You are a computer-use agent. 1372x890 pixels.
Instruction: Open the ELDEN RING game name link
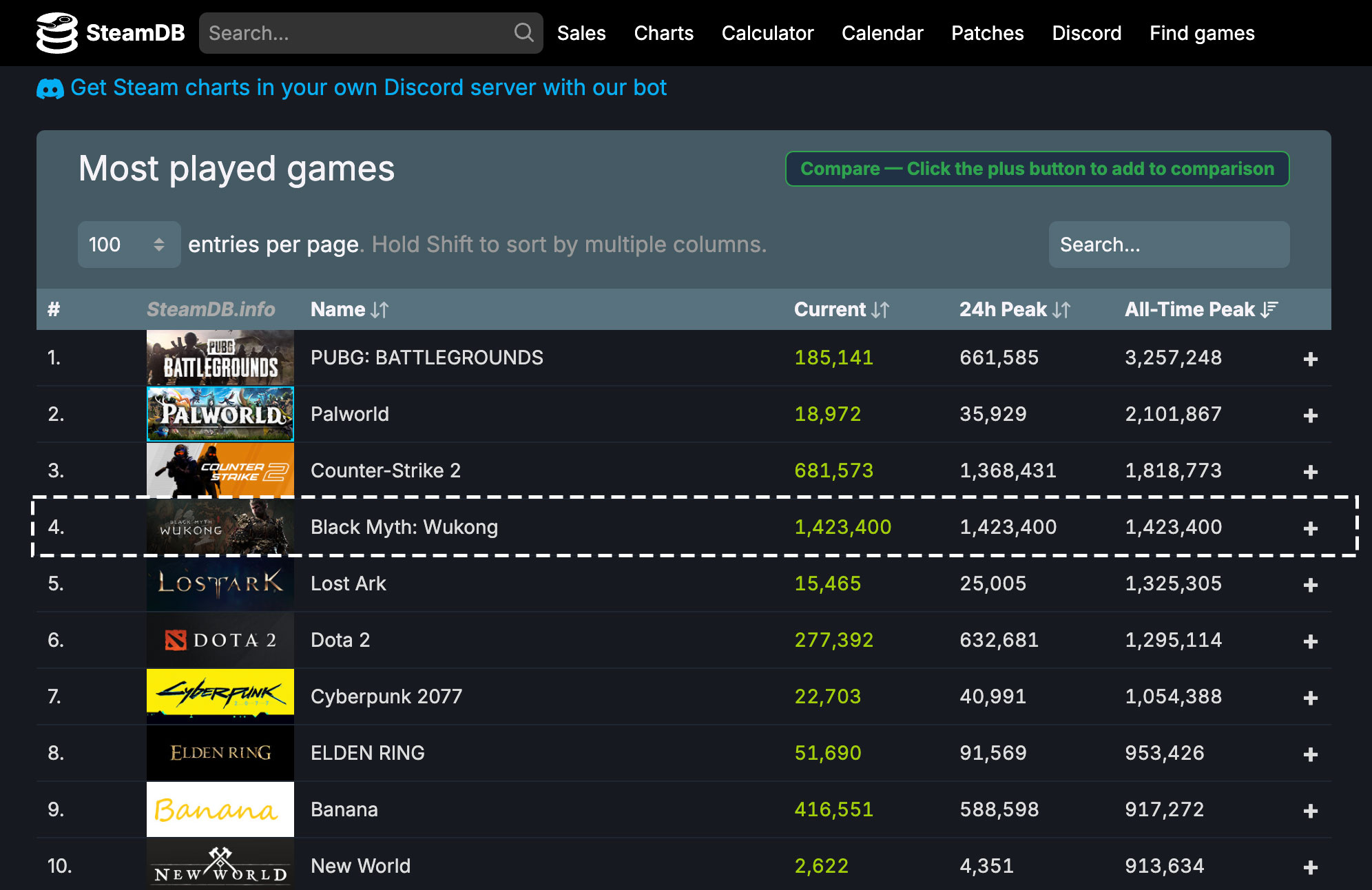(x=368, y=753)
